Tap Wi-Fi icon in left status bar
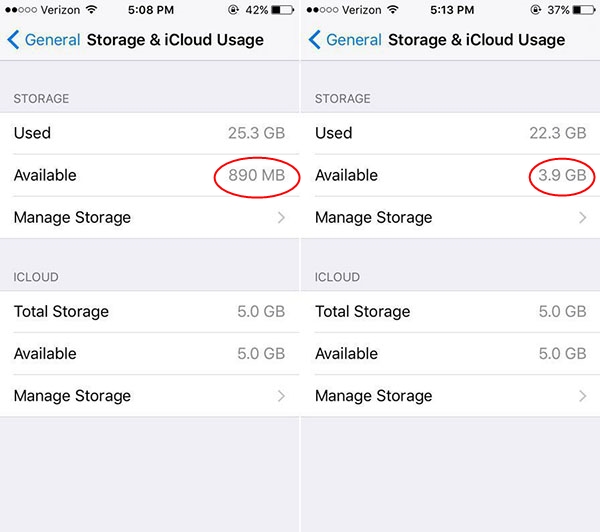The width and height of the screenshot is (600, 532). (91, 10)
